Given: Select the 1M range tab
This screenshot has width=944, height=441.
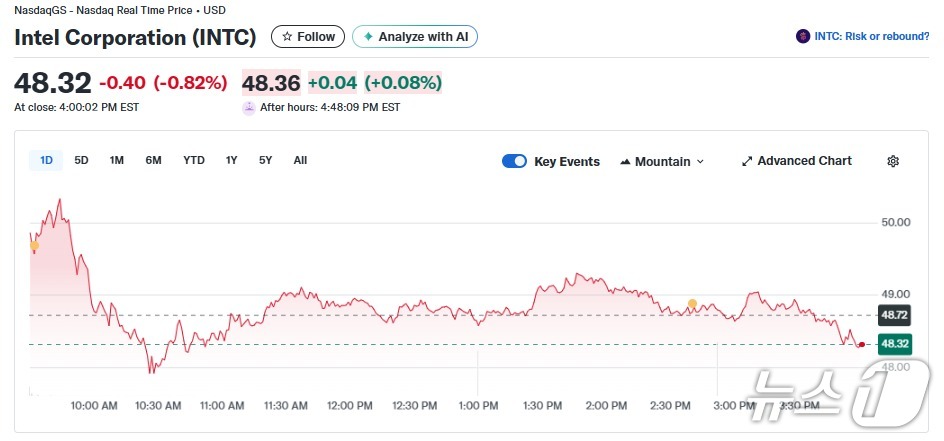Looking at the screenshot, I should coord(117,160).
